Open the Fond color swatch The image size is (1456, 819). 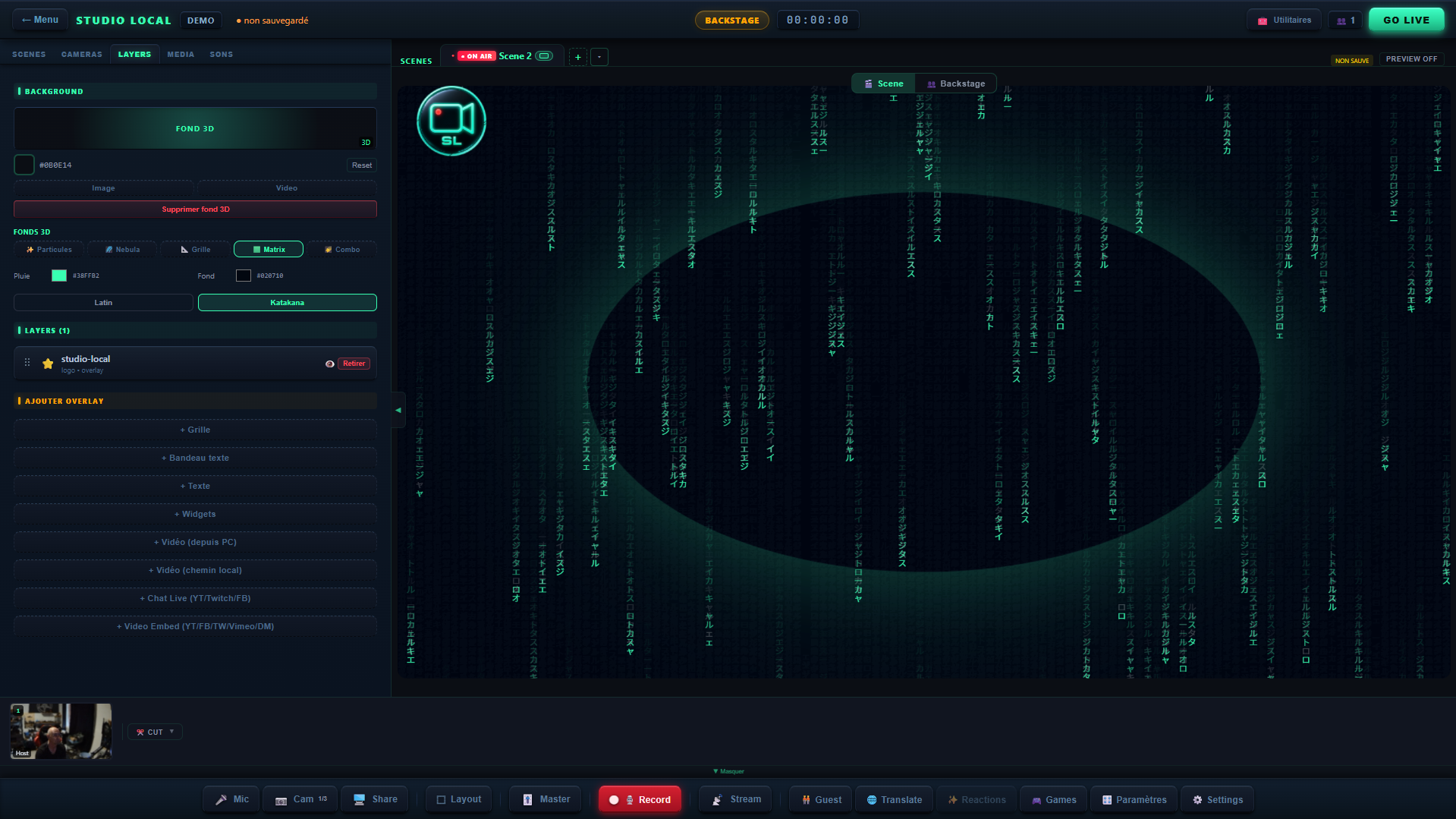(243, 276)
